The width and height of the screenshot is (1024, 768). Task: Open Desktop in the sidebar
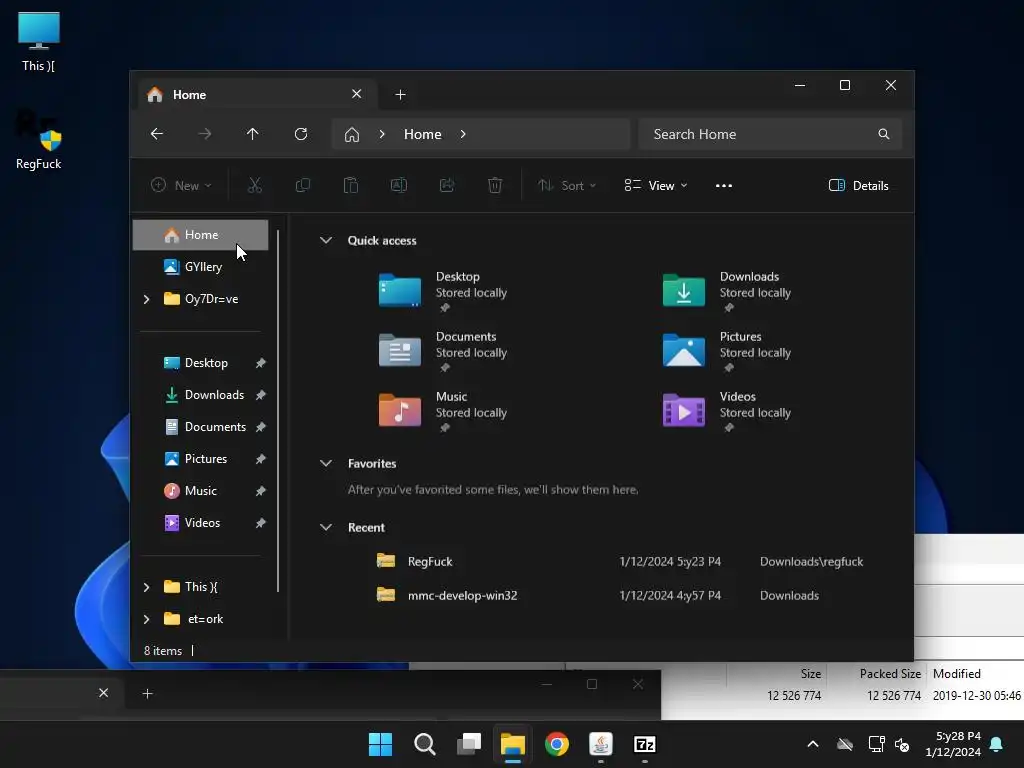coord(206,362)
